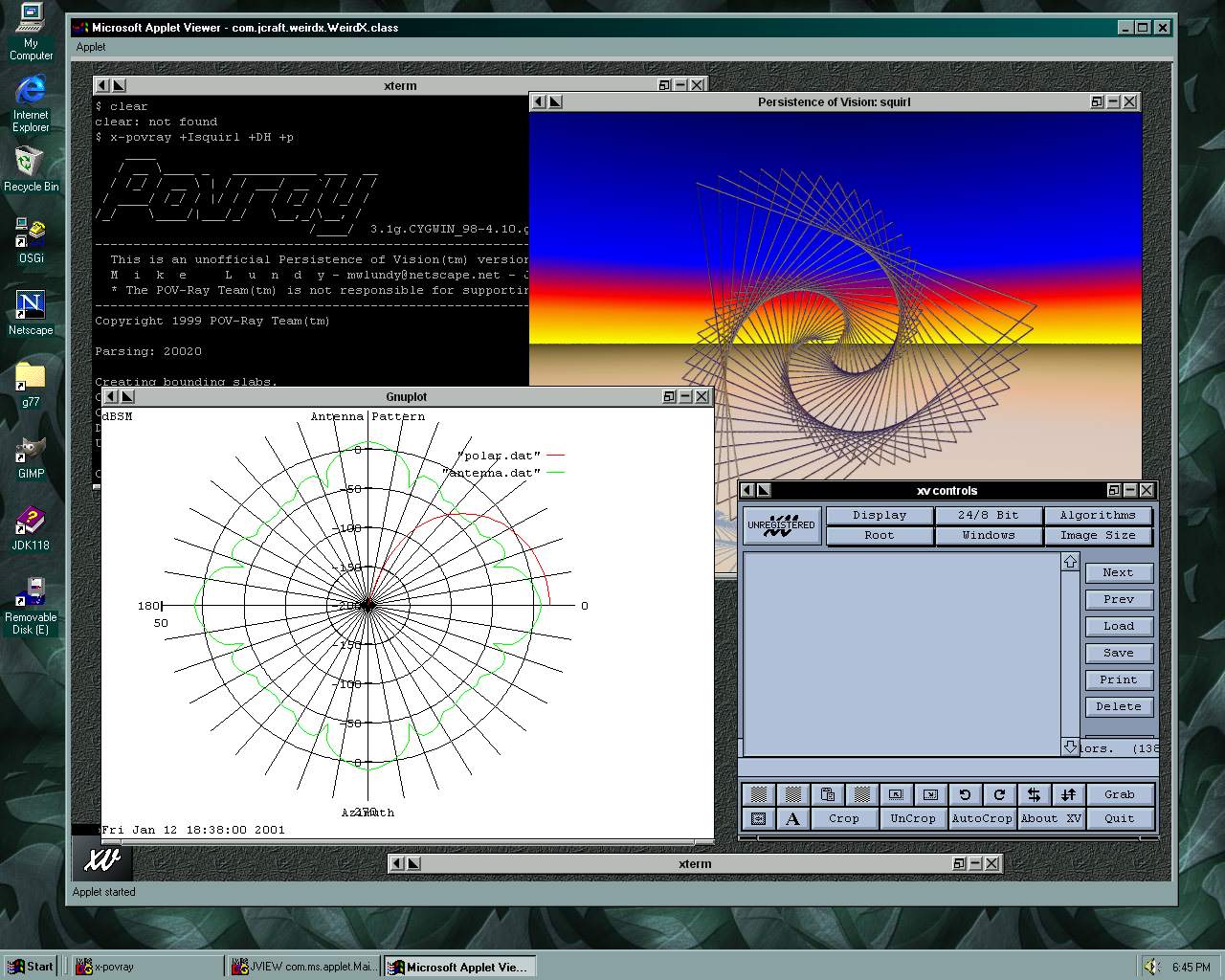Click the Delete button in xv controls
This screenshot has width=1225, height=980.
click(x=1119, y=706)
